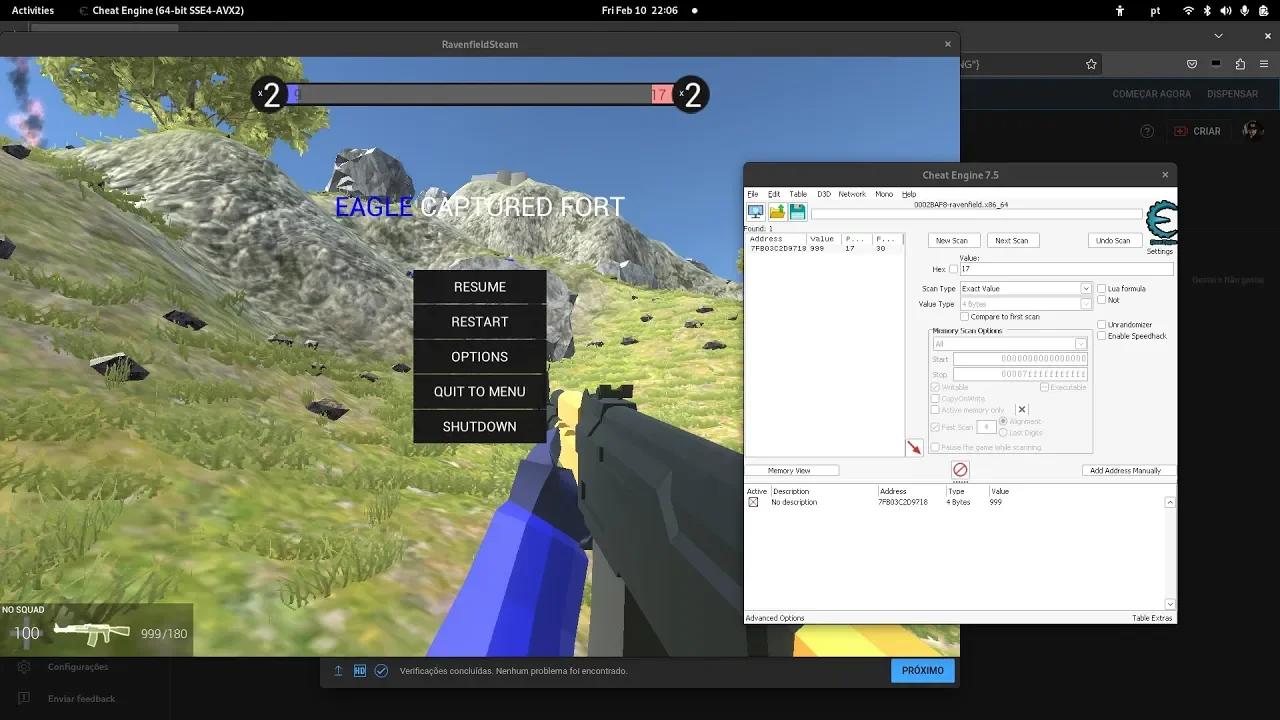Enable the Hex checkbox next to Value
This screenshot has width=1280, height=720.
point(952,269)
